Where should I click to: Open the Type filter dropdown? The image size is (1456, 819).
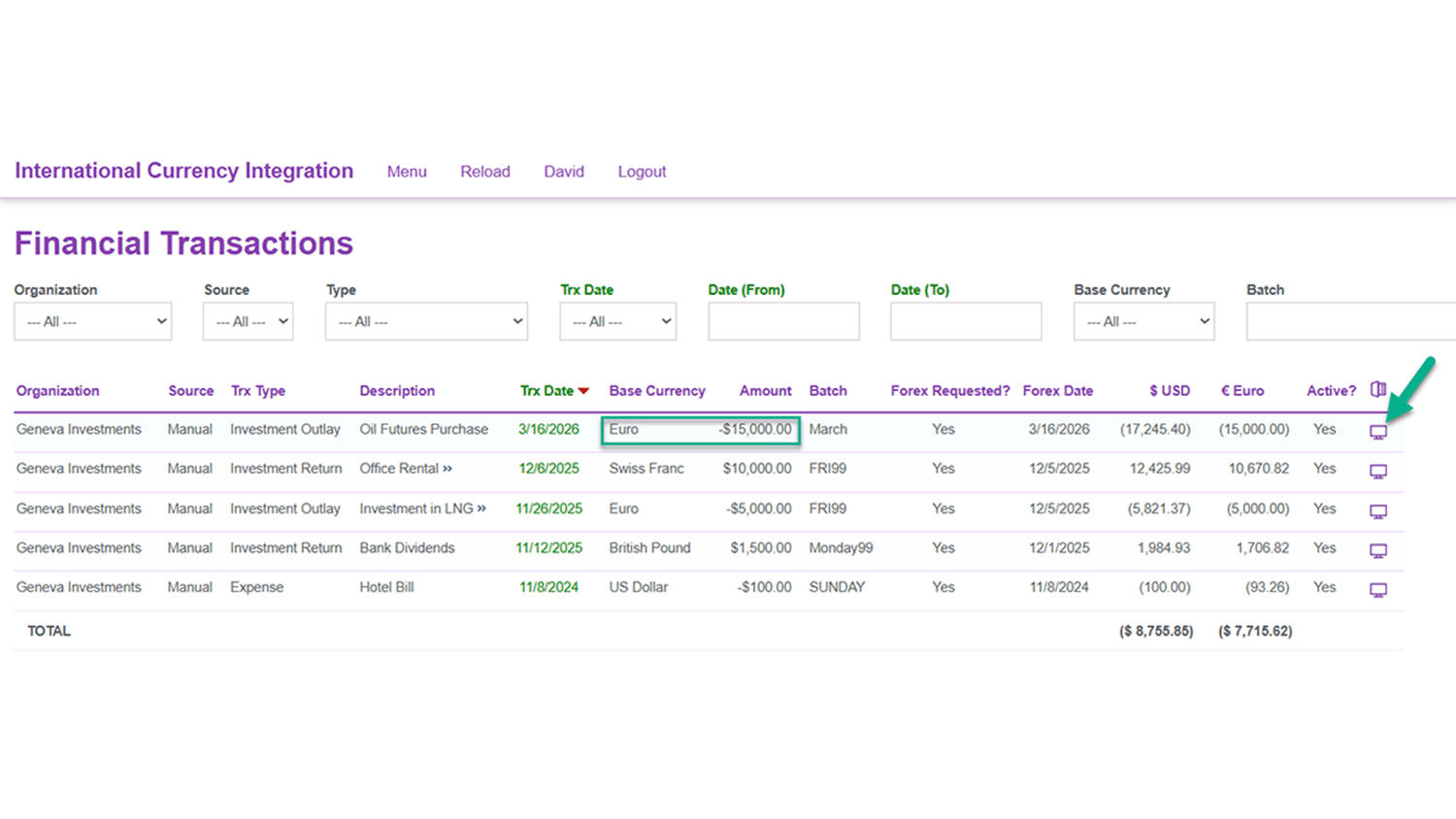coord(426,321)
